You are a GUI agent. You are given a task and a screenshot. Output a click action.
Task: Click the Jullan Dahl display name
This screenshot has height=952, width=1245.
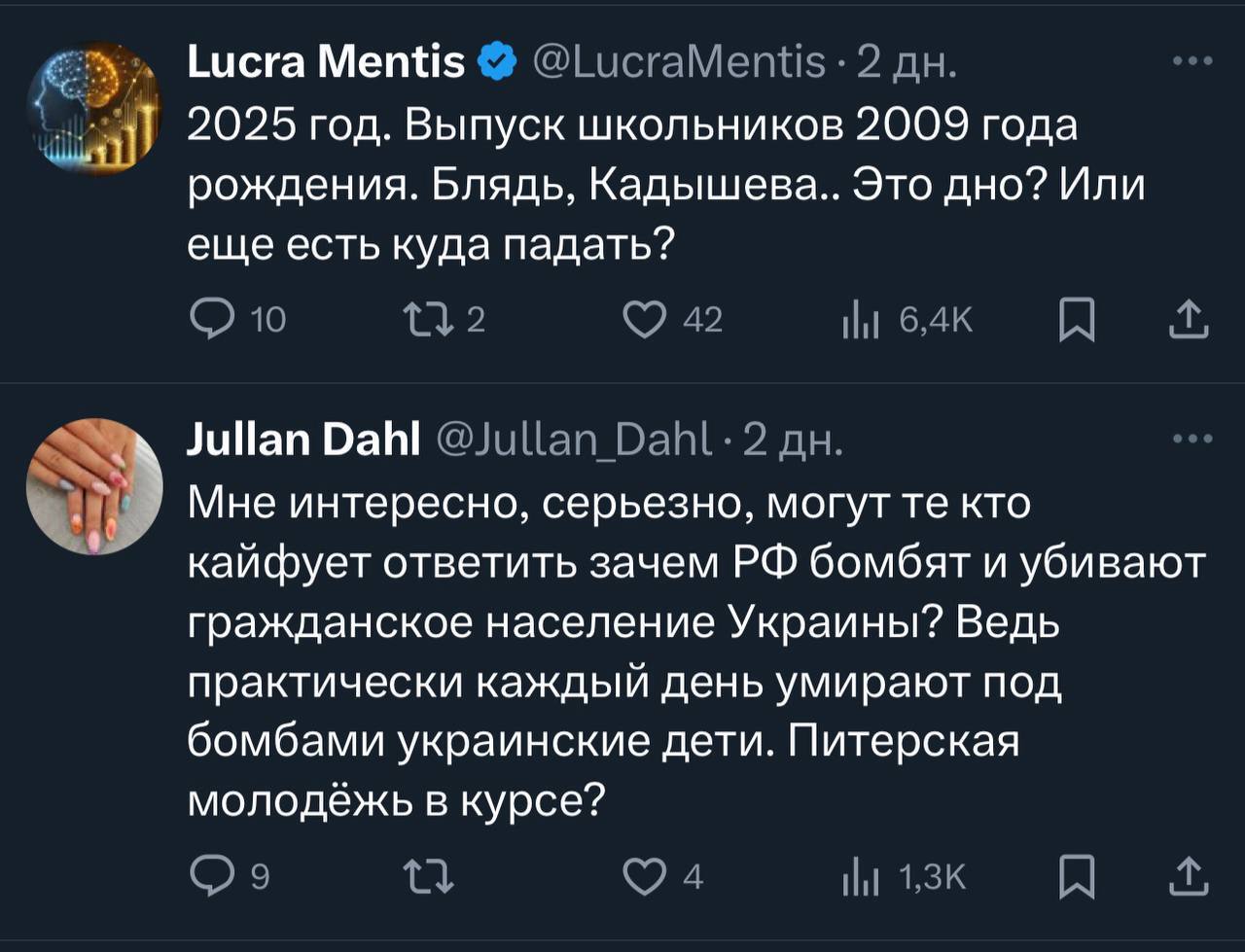pos(302,441)
